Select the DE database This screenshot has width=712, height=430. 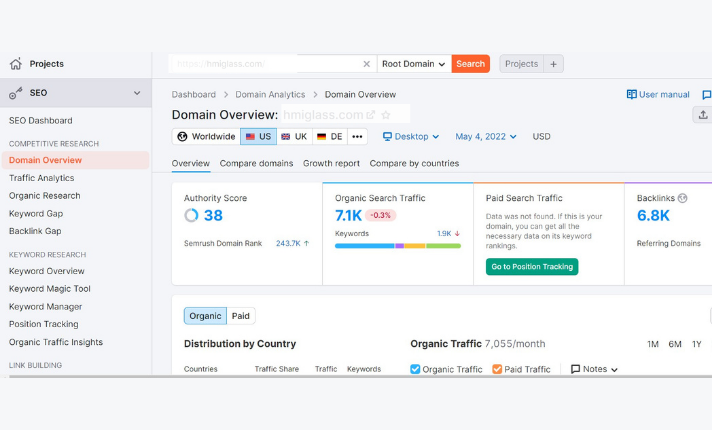(330, 137)
